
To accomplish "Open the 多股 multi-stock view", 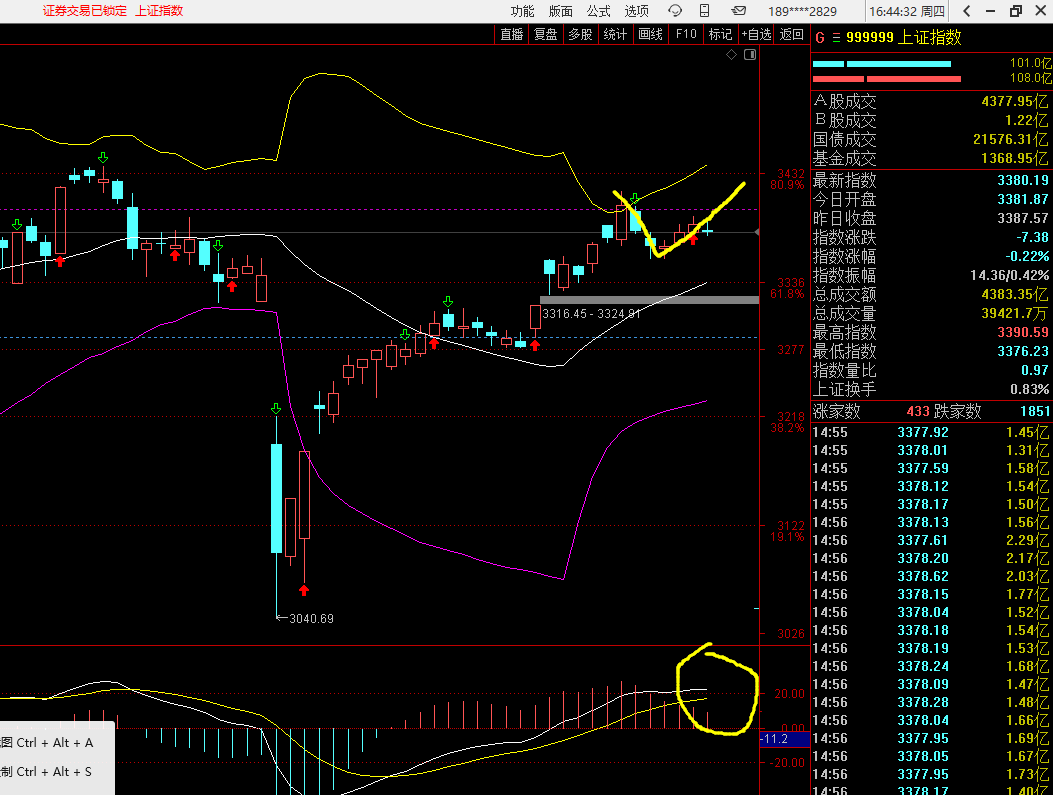I will click(580, 34).
